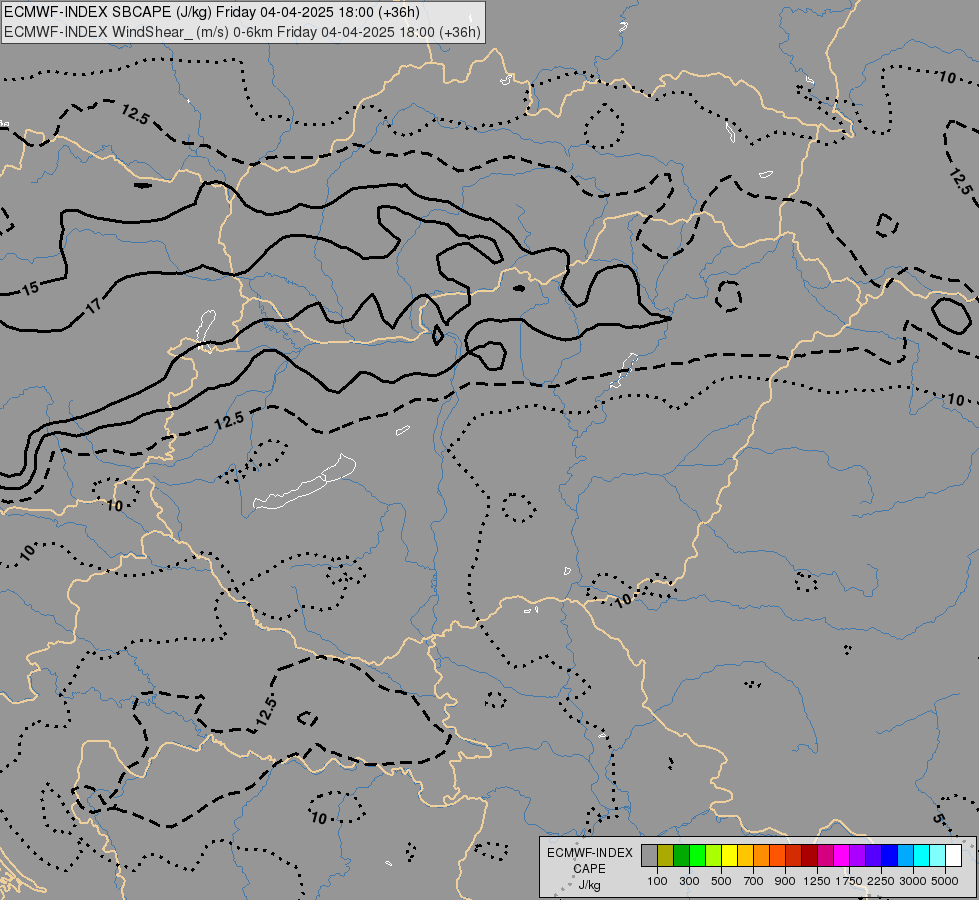This screenshot has height=900, width=979.
Task: Click the legend value 100
Action: (657, 881)
